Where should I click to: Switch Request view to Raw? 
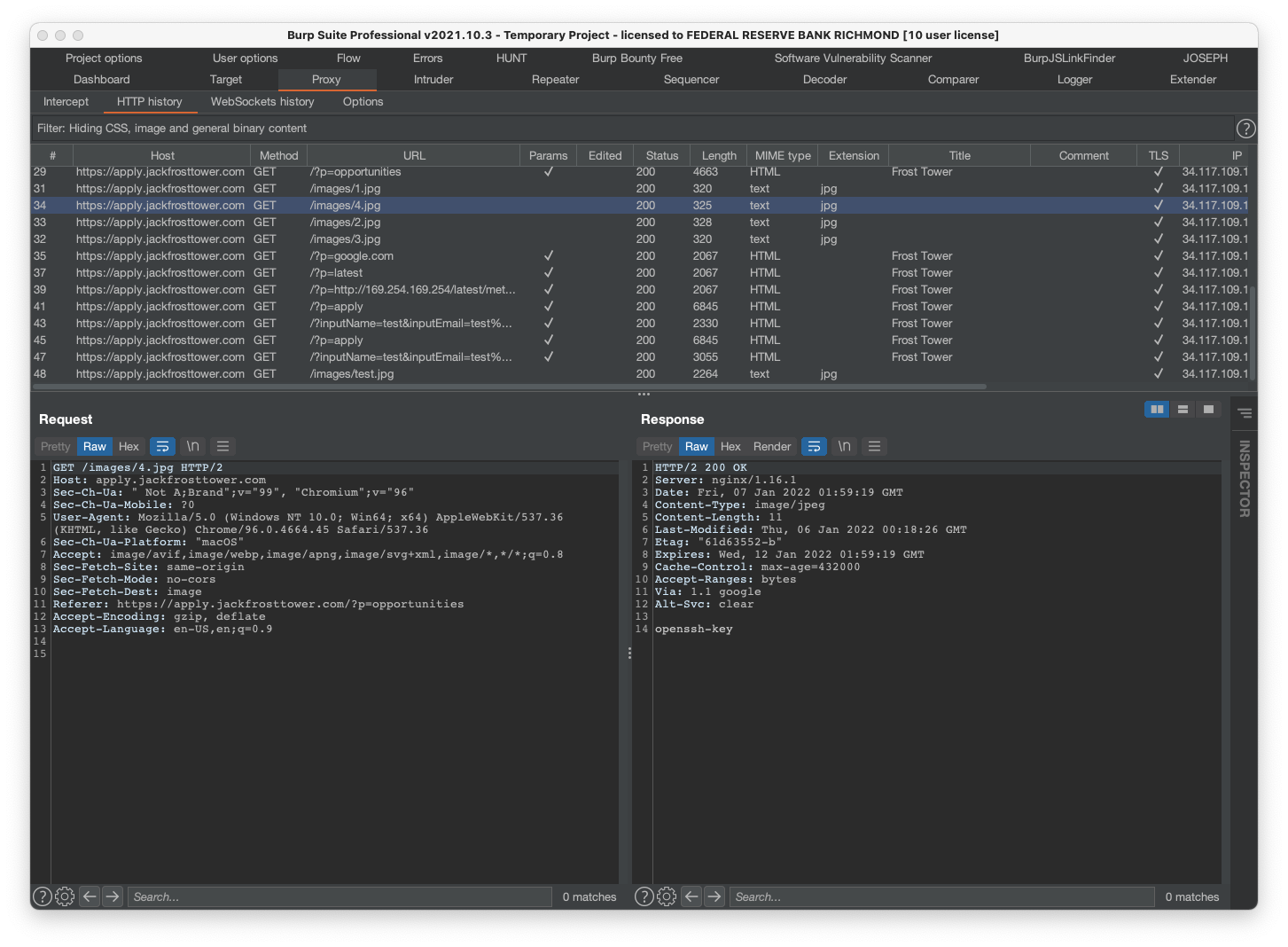95,447
